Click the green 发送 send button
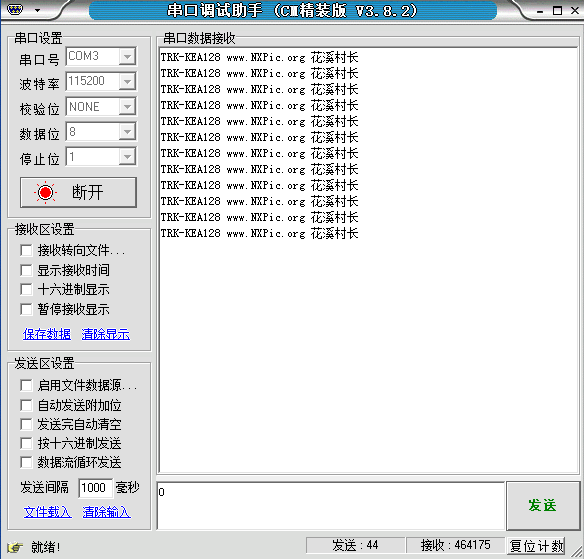 pyautogui.click(x=543, y=505)
